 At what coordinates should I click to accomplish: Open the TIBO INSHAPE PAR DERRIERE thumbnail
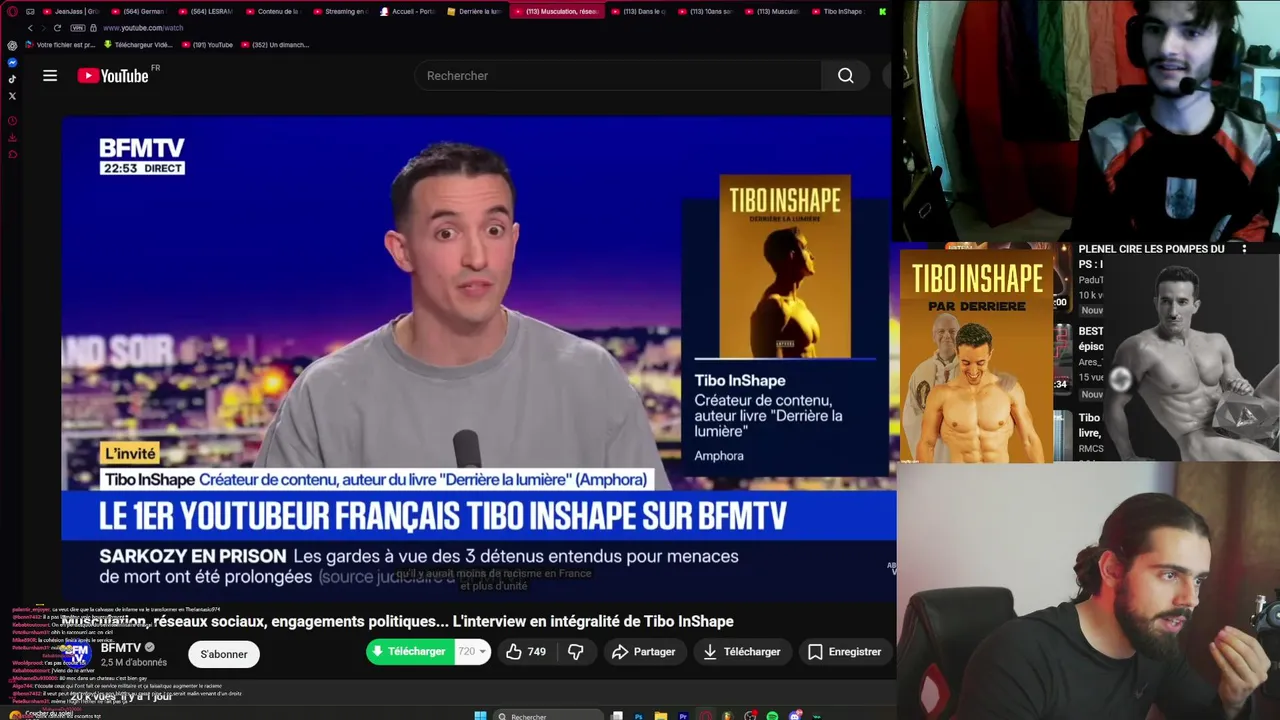975,355
